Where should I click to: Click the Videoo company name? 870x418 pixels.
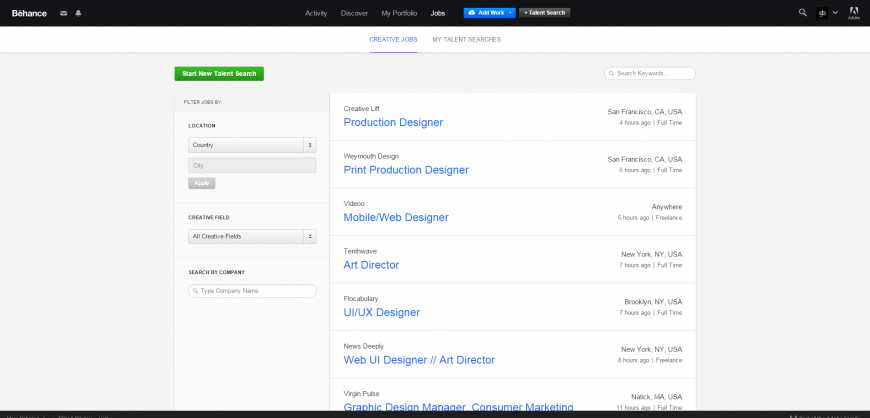(x=354, y=204)
